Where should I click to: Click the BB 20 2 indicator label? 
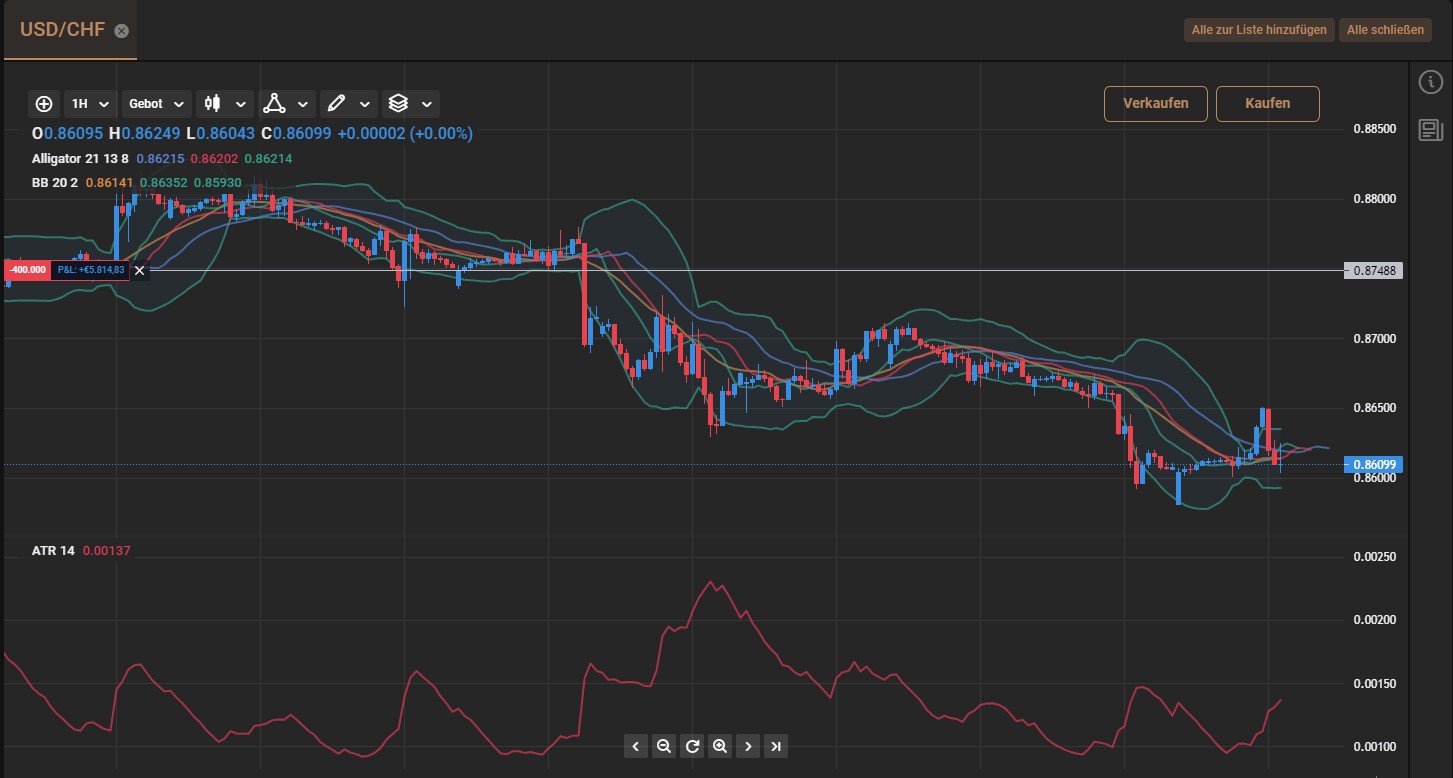click(55, 183)
